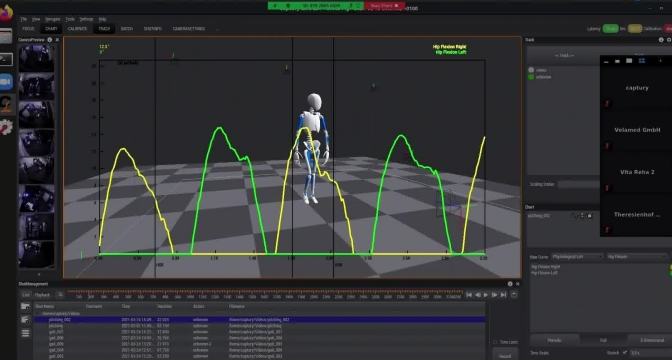Open the Captury application dock icon
Image resolution: width=672 pixels, height=360 pixels.
pyautogui.click(x=6, y=105)
